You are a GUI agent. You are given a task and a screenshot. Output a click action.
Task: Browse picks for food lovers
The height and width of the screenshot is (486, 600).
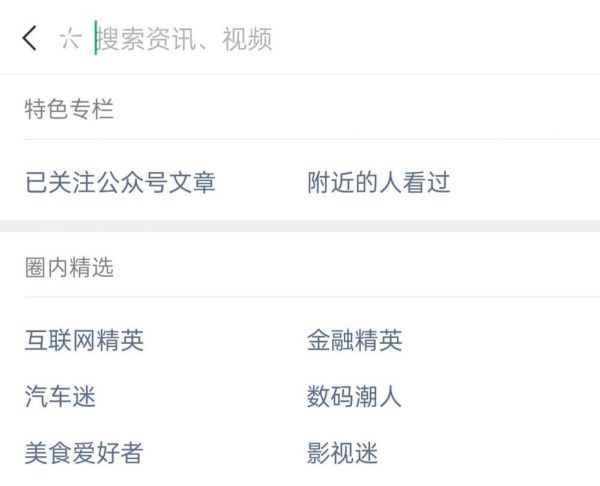(x=84, y=453)
